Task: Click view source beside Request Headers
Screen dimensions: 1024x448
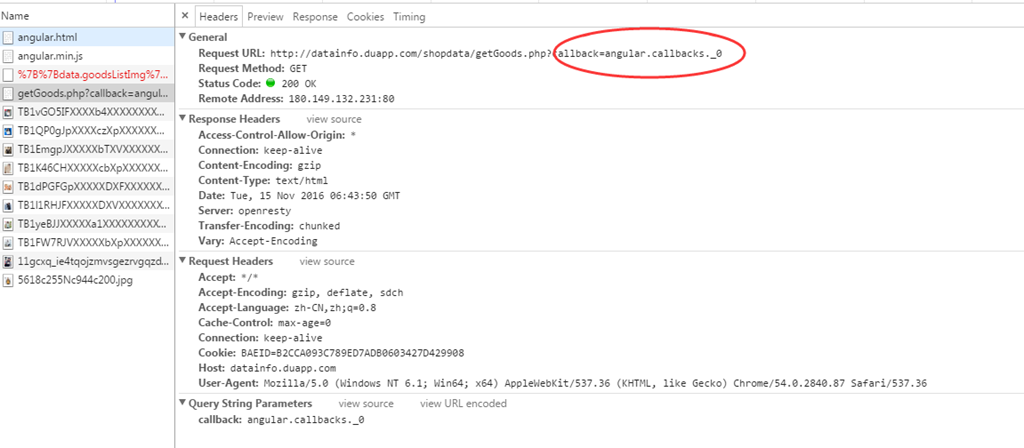Action: click(x=327, y=261)
